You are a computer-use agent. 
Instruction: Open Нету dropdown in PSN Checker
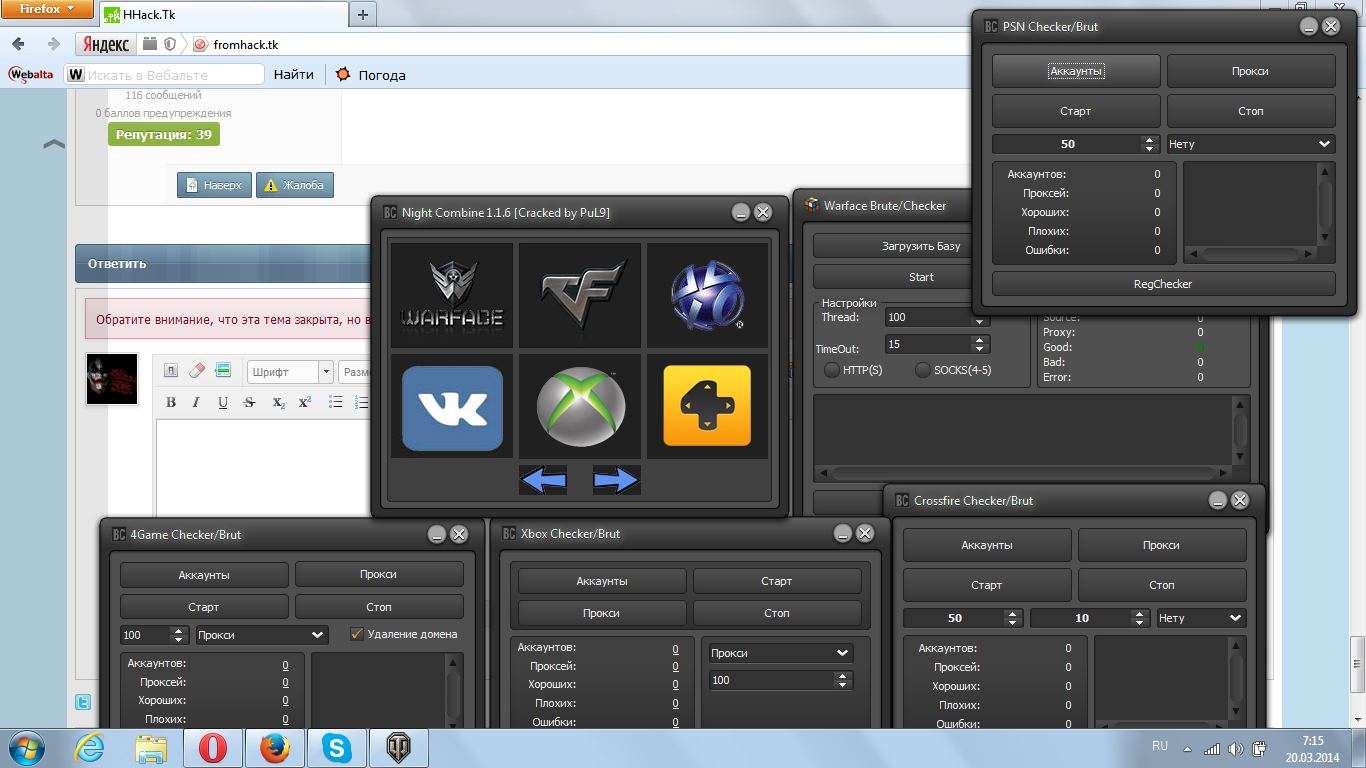coord(1251,144)
